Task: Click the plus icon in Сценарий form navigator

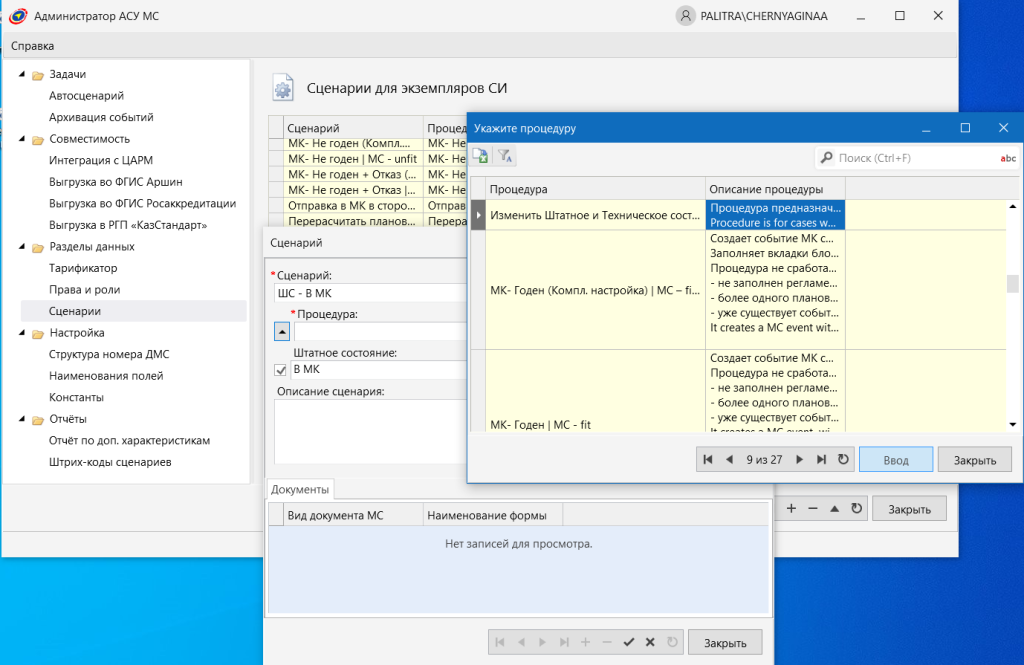Action: pyautogui.click(x=585, y=642)
